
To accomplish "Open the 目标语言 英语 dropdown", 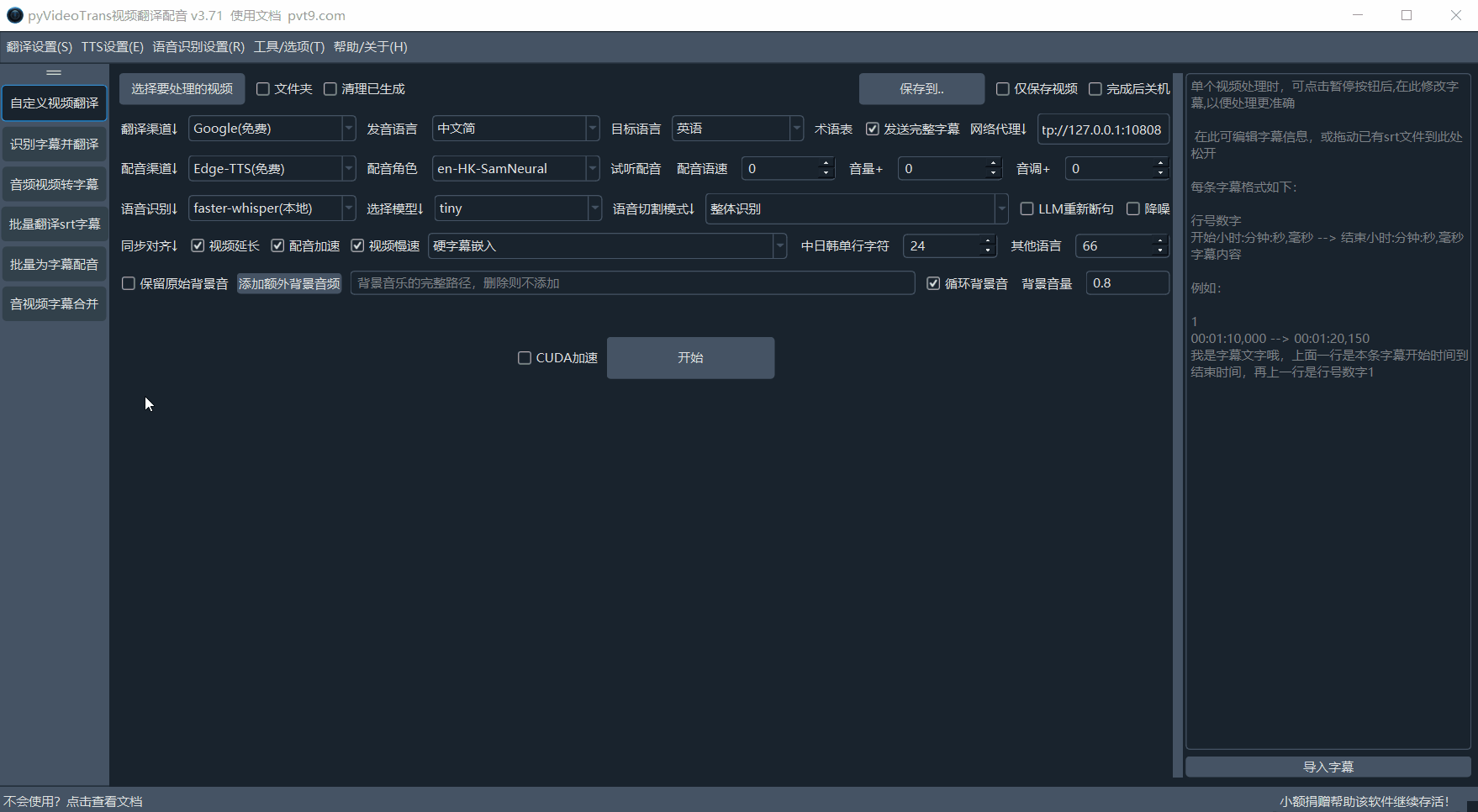I will (737, 129).
